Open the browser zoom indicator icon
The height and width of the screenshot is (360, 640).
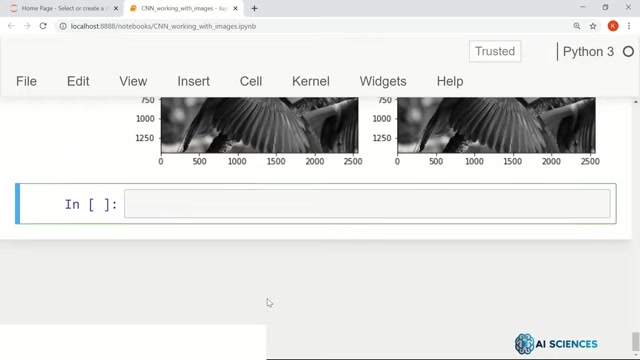[577, 26]
